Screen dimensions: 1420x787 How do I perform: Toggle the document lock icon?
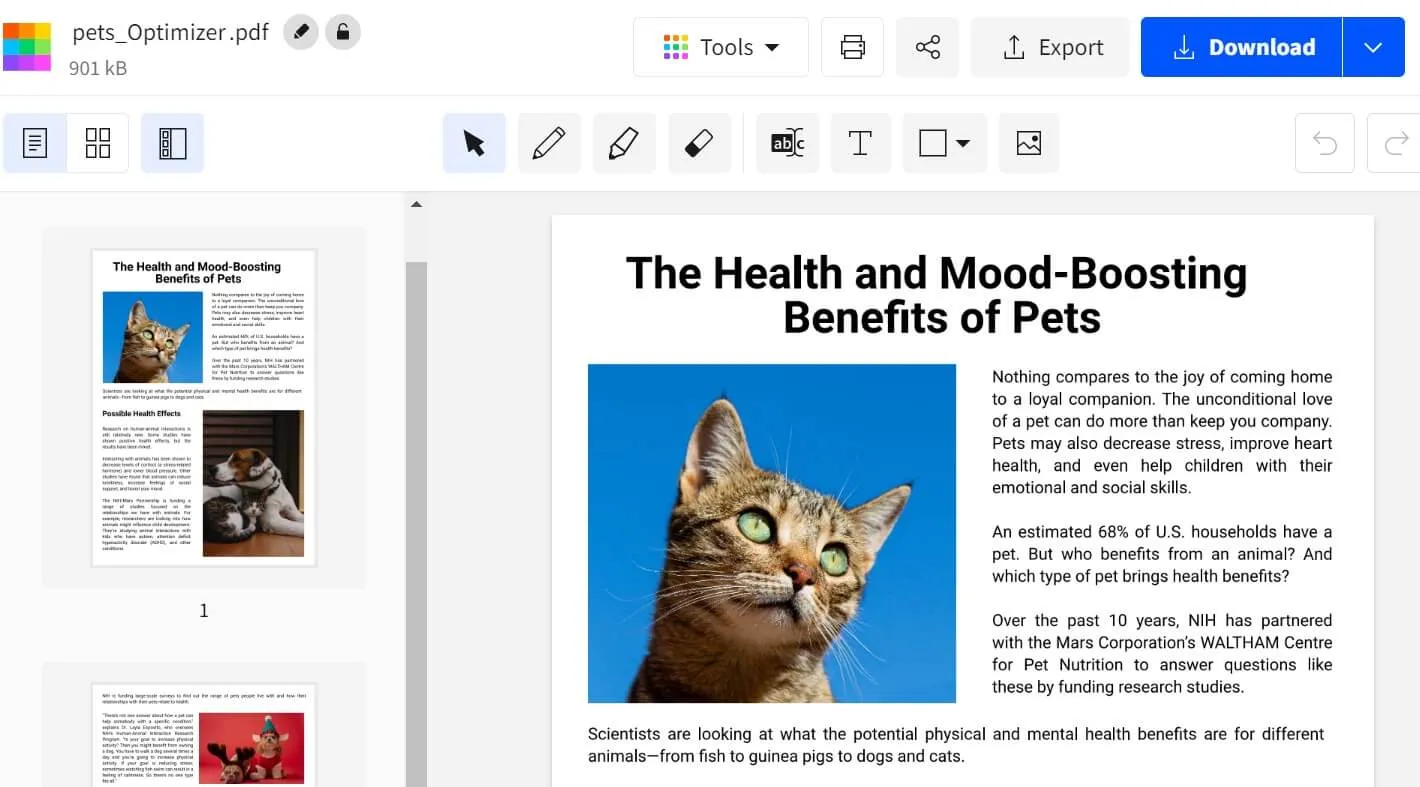pos(343,33)
